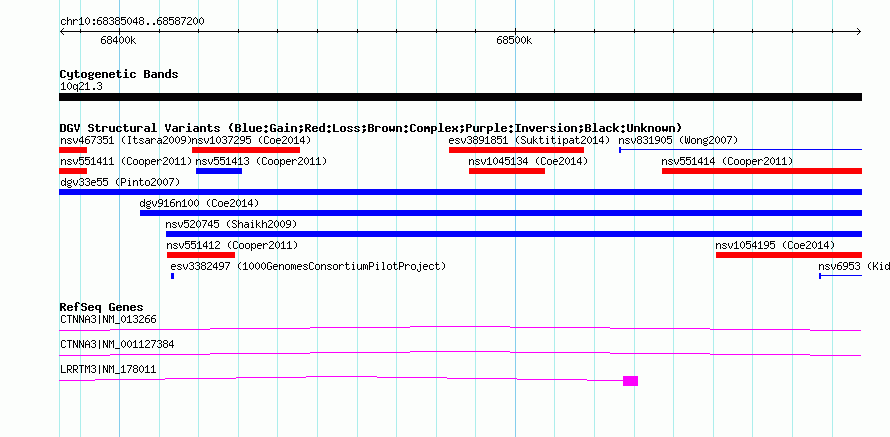Viewport: 890px width, 437px height.
Task: Click the nsv467351 (Itsara2009) red loss bar
Action: point(73,150)
